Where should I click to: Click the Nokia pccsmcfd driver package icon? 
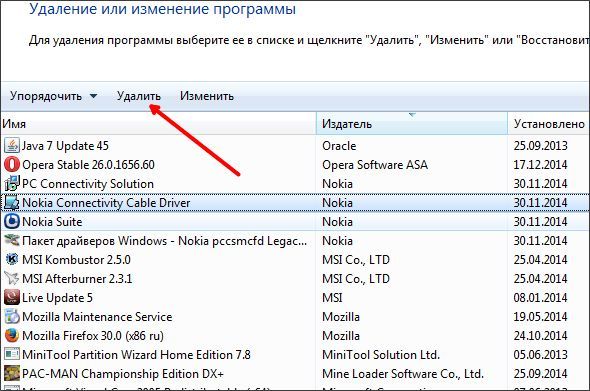(x=12, y=240)
